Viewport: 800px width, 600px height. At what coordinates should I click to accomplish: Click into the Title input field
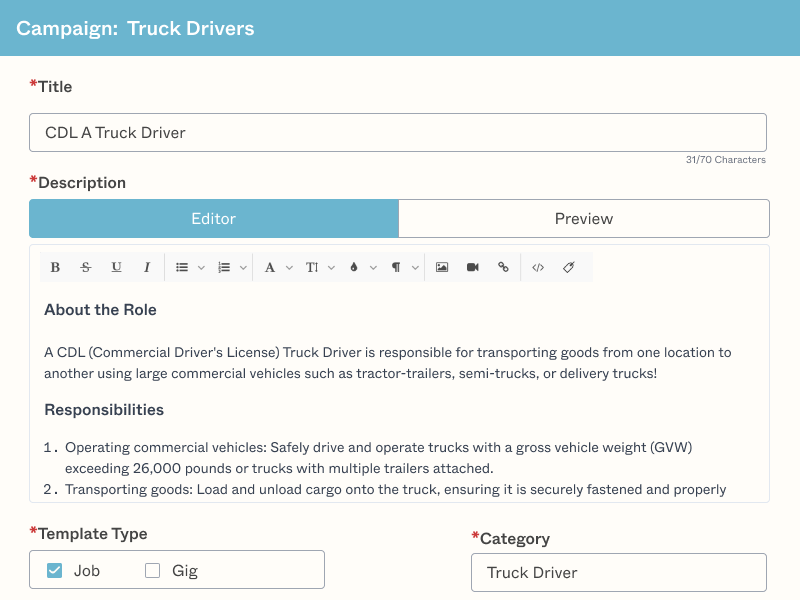(397, 132)
